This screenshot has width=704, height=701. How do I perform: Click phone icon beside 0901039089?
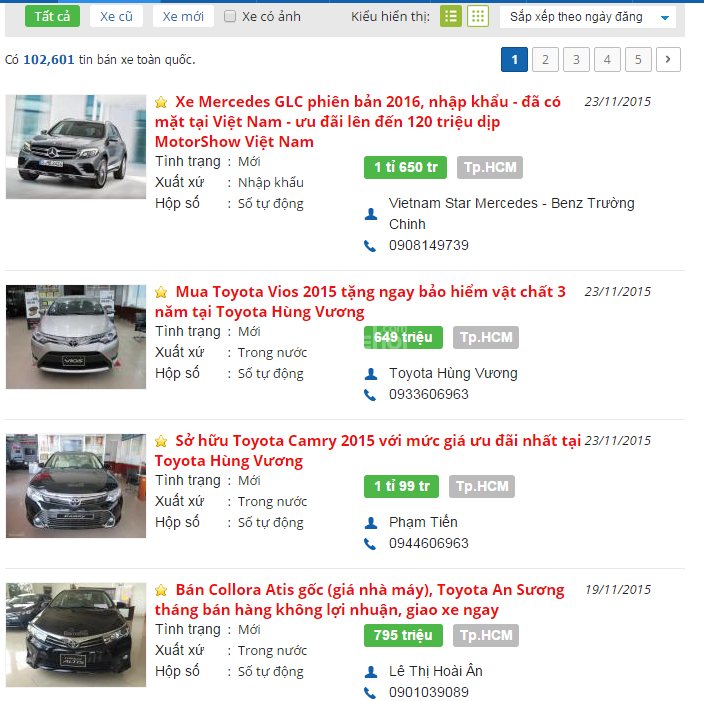click(370, 693)
